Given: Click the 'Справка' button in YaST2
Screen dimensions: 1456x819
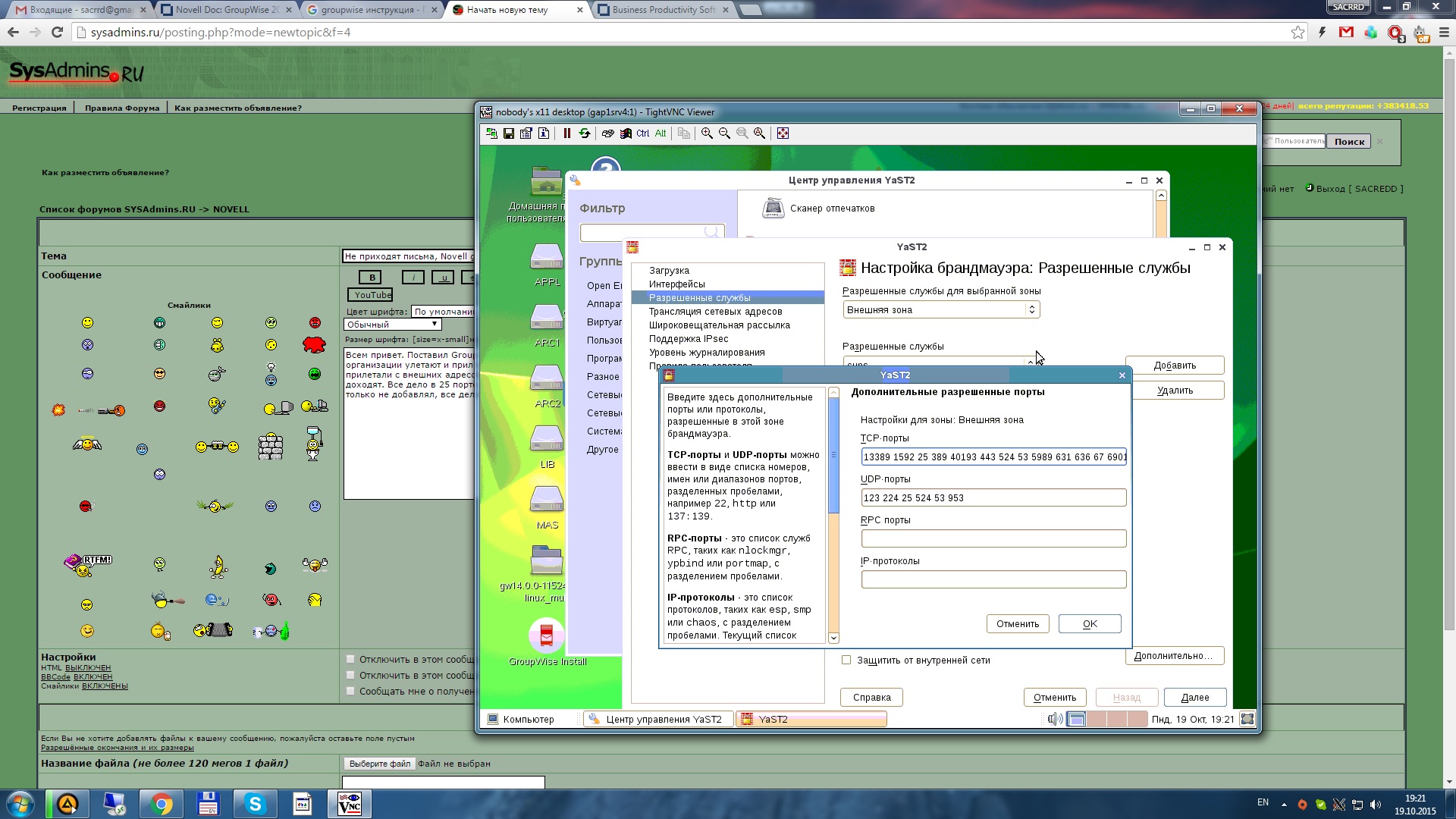Looking at the screenshot, I should click(871, 698).
